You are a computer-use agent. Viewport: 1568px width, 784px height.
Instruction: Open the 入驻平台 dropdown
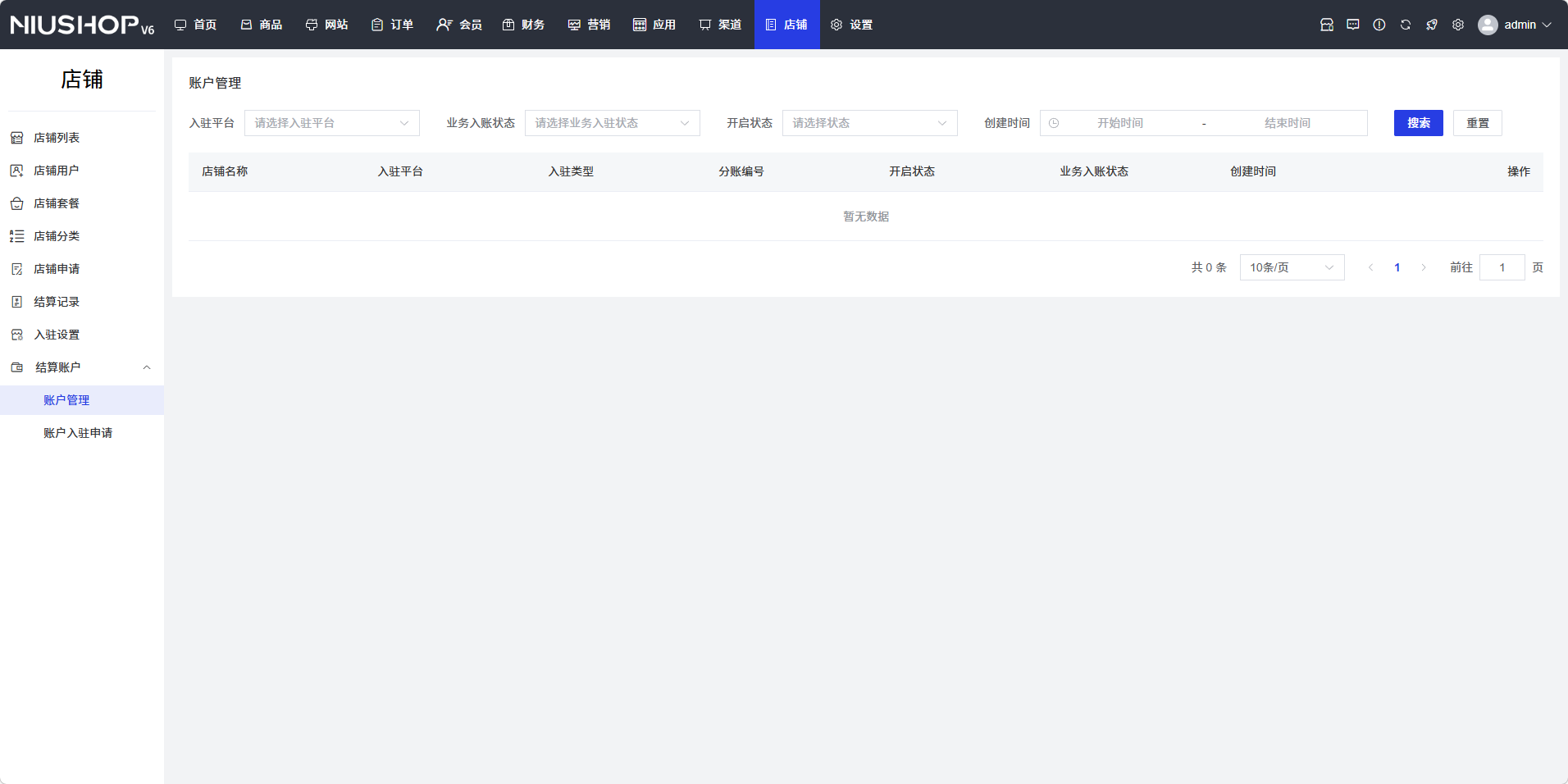[331, 123]
